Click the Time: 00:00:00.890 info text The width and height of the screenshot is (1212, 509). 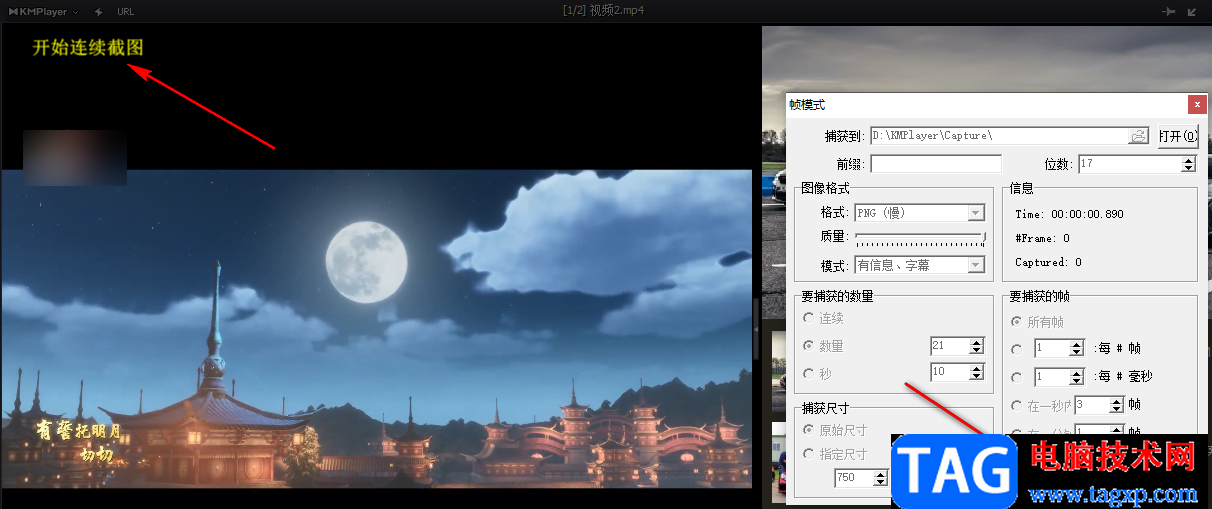point(1069,215)
